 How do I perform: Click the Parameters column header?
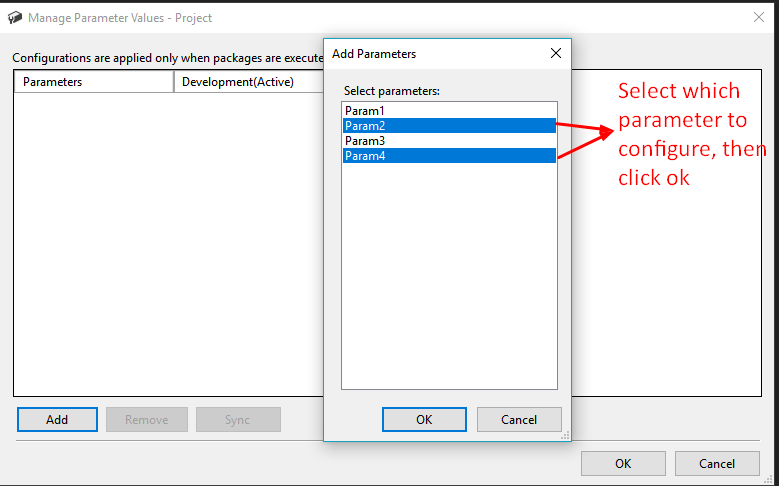coord(94,82)
